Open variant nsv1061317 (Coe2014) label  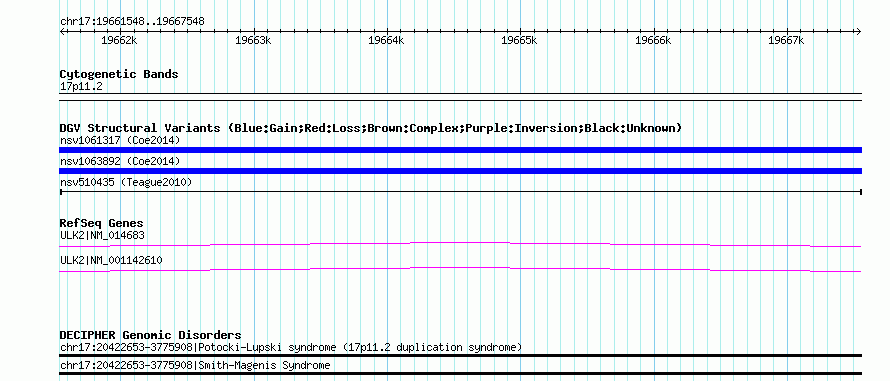[120, 140]
